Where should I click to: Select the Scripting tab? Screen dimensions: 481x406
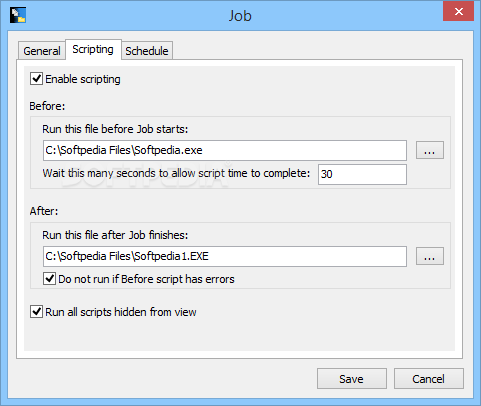point(93,50)
